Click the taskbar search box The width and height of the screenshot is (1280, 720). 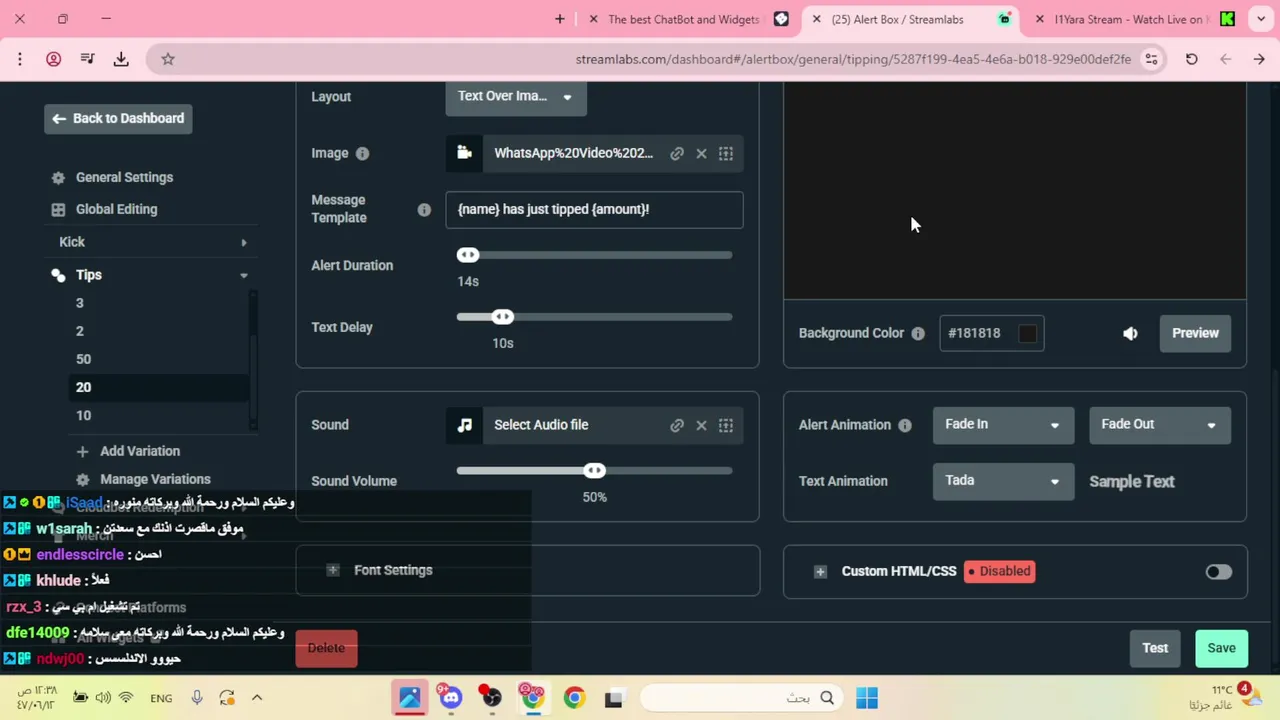(x=740, y=698)
